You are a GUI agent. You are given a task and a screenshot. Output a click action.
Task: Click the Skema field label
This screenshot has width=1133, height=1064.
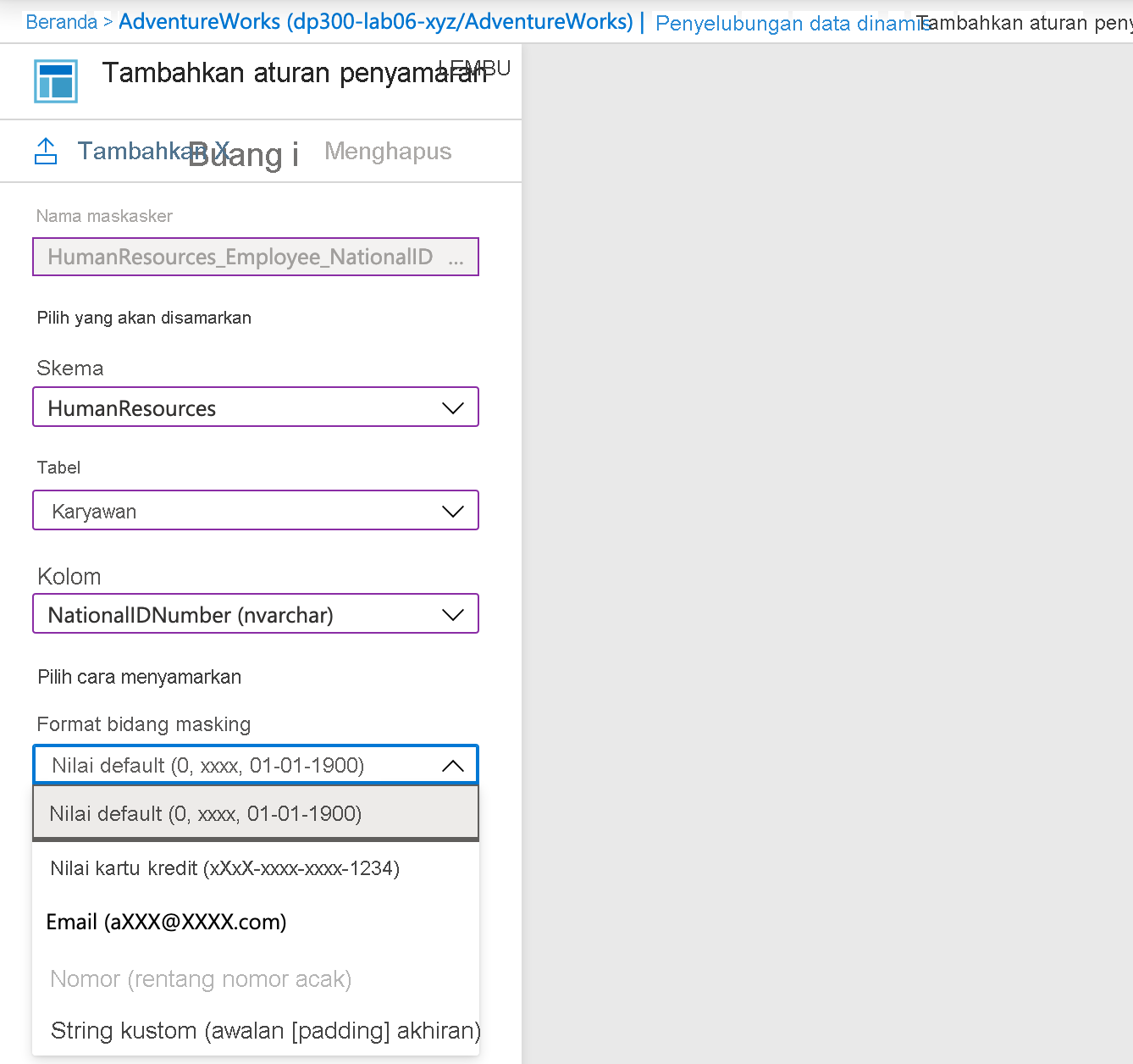70,368
